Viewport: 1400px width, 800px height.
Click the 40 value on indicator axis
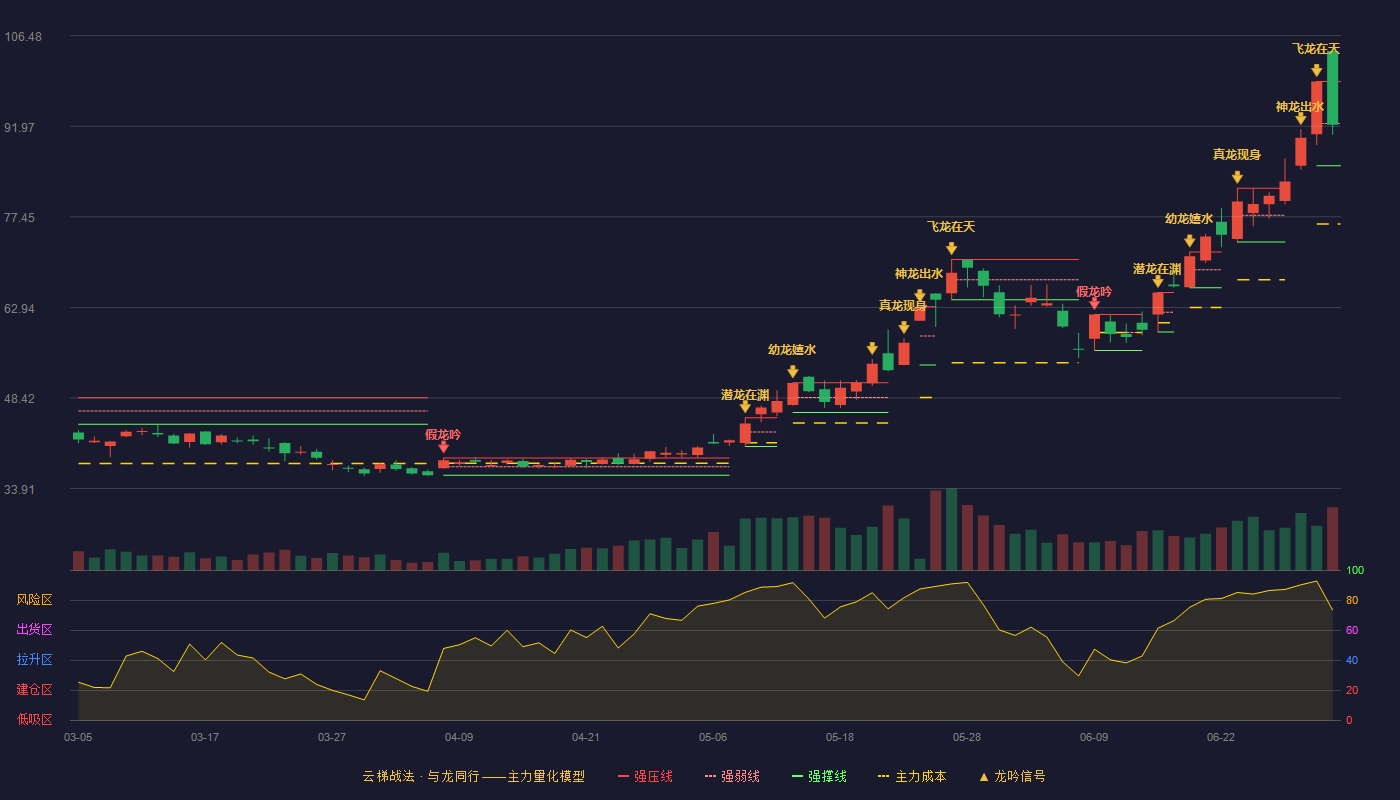[x=1352, y=660]
